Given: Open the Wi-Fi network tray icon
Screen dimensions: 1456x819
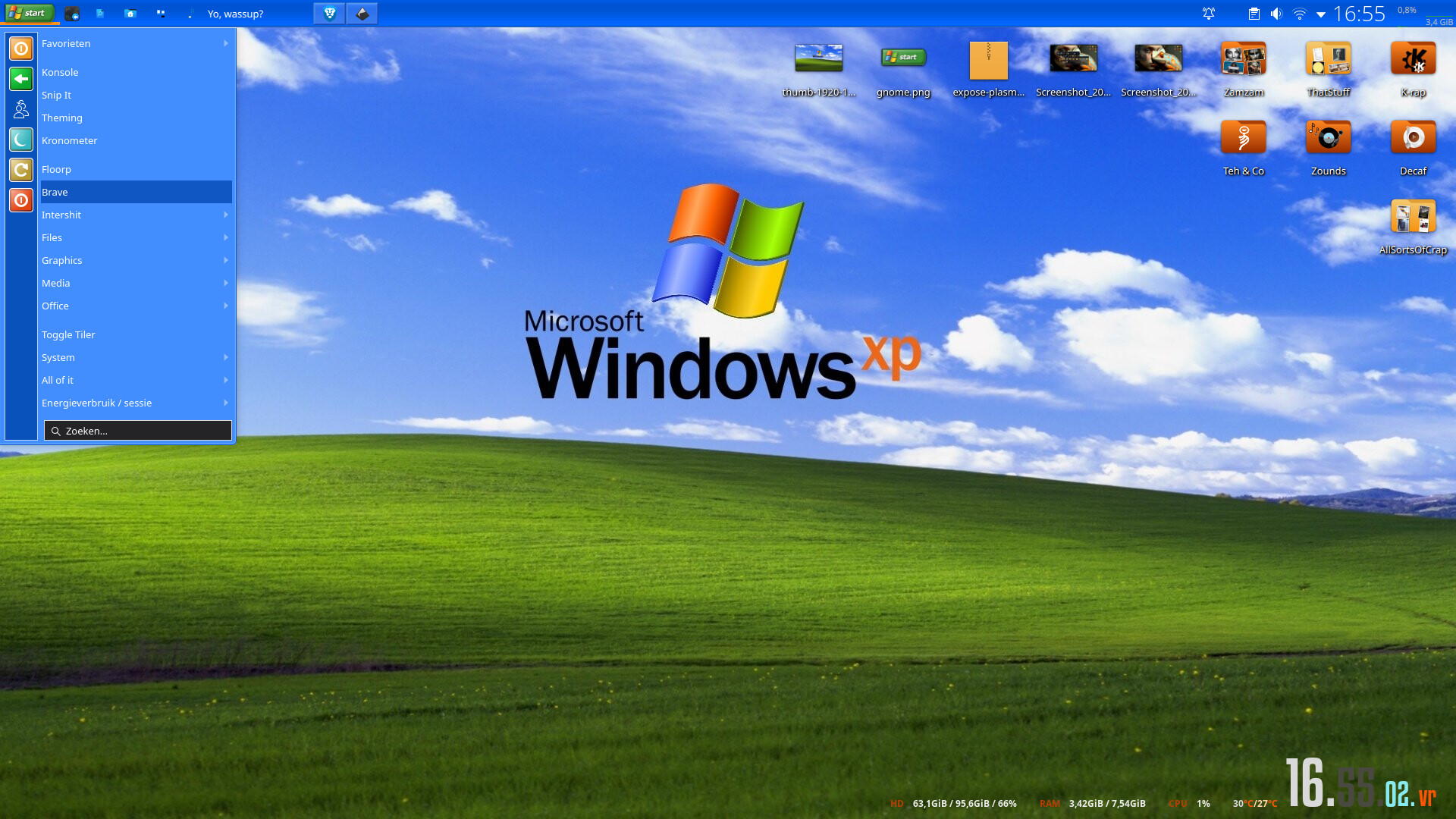Looking at the screenshot, I should click(1299, 14).
